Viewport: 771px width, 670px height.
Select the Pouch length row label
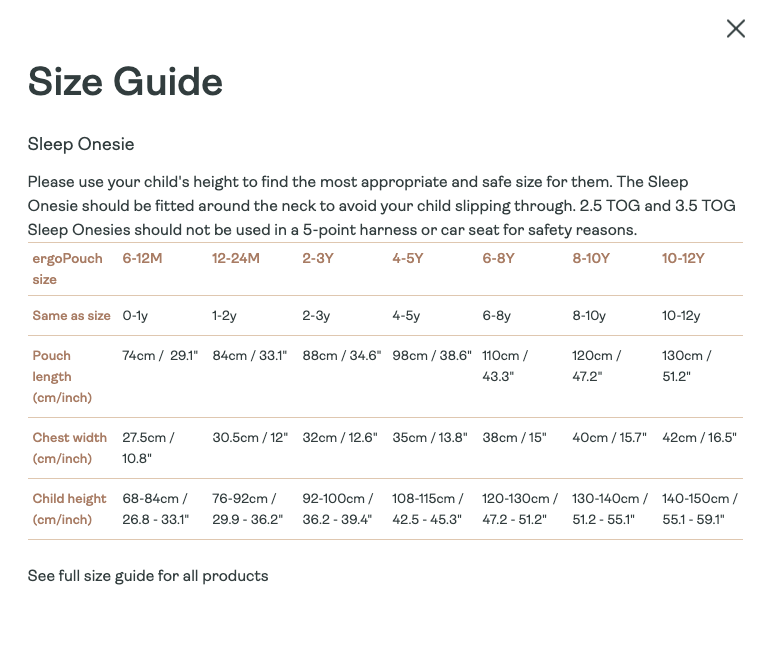coord(62,377)
